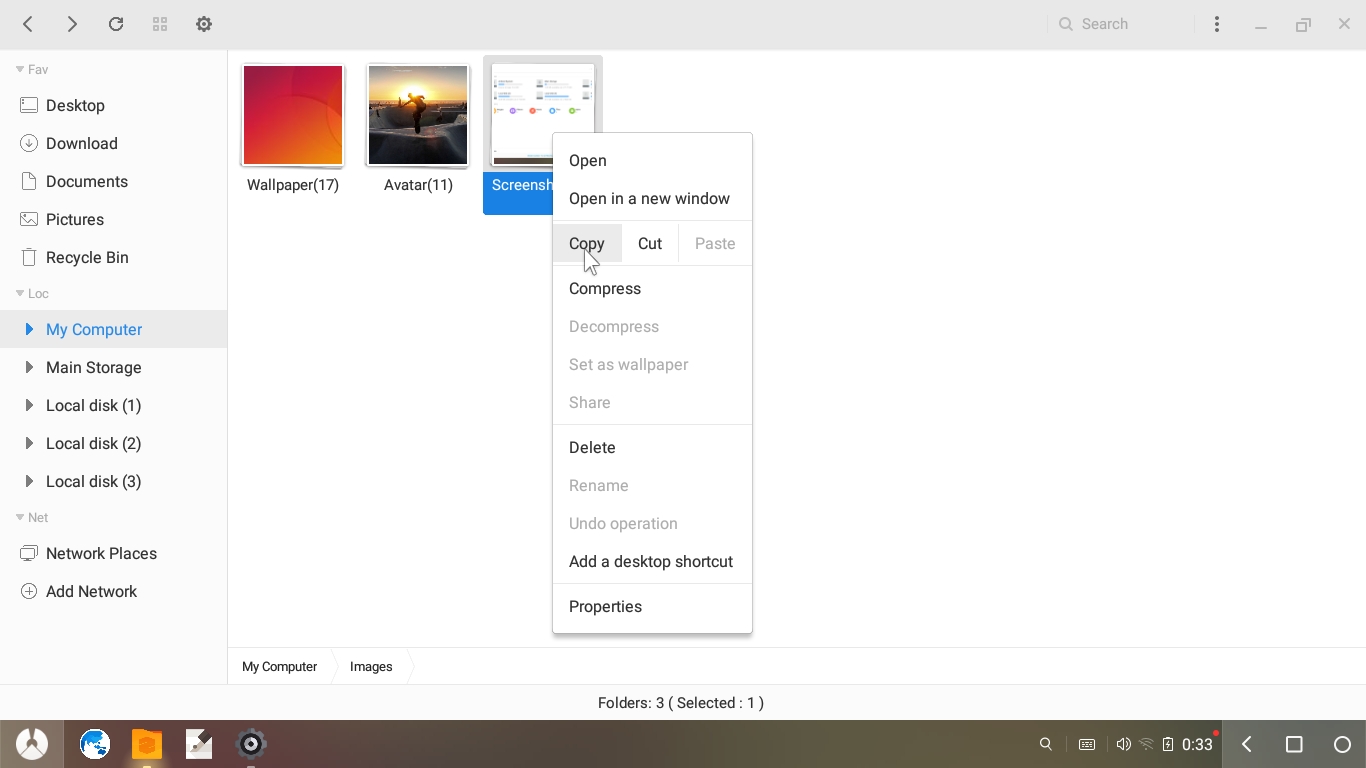Open the settings gear icon
1366x768 pixels.
pos(204,24)
